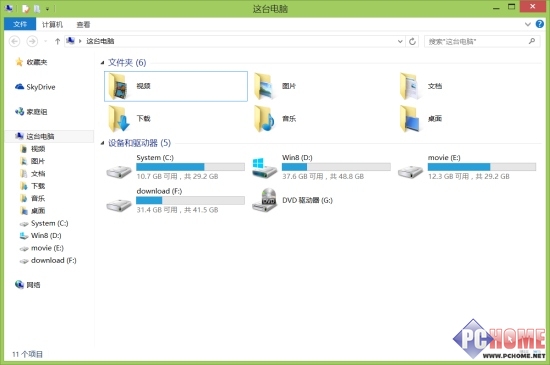Click the Win8 (D:) usage bar
The height and width of the screenshot is (365, 550).
(336, 167)
